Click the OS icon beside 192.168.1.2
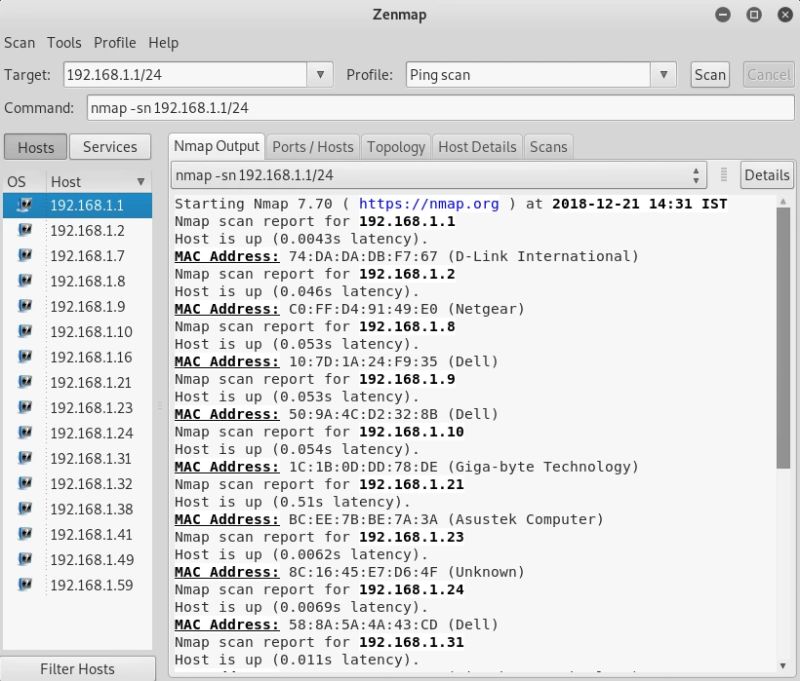The width and height of the screenshot is (800, 681). click(24, 231)
